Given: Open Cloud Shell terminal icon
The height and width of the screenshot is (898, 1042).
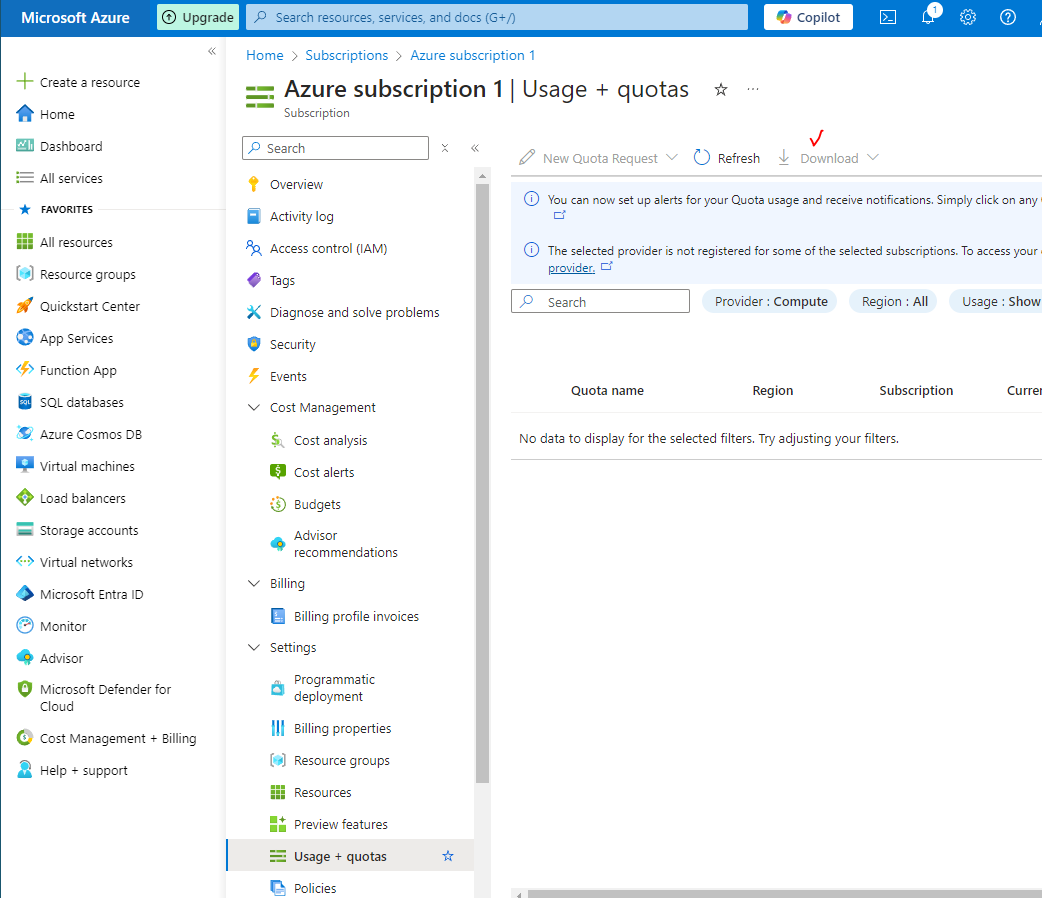Looking at the screenshot, I should click(888, 17).
